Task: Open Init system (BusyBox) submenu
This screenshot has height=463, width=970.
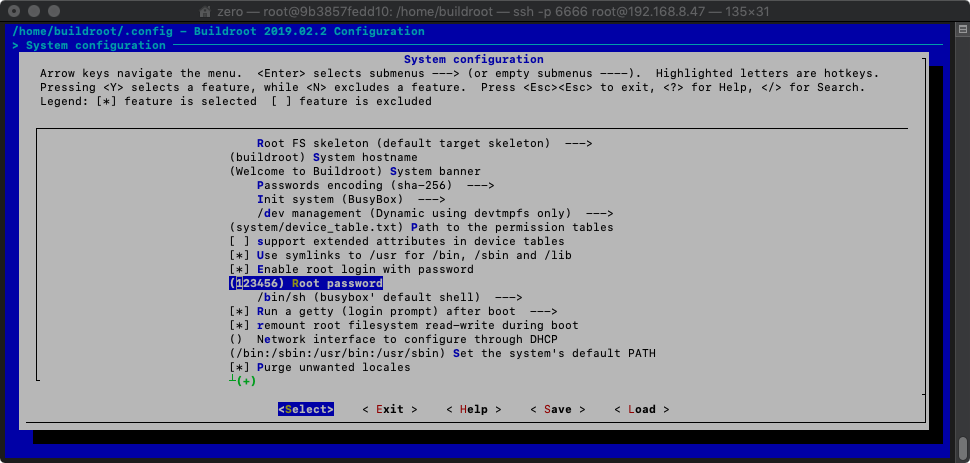Action: coord(351,199)
